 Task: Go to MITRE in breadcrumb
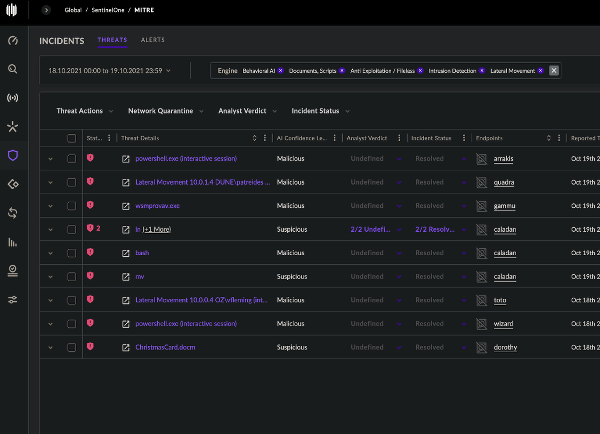(x=144, y=10)
